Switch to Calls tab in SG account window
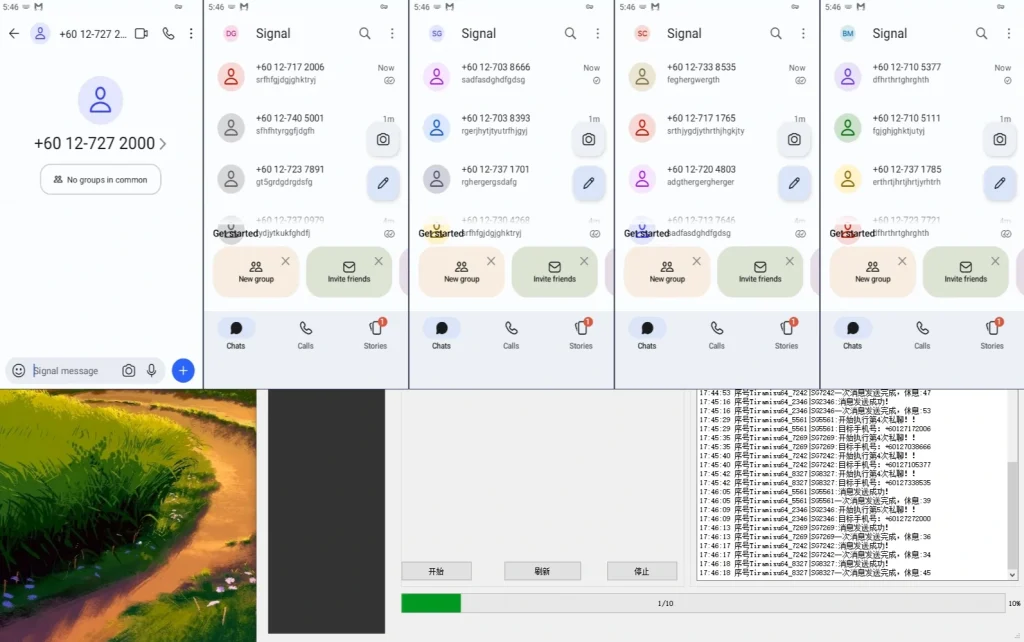This screenshot has height=642, width=1024. point(511,334)
